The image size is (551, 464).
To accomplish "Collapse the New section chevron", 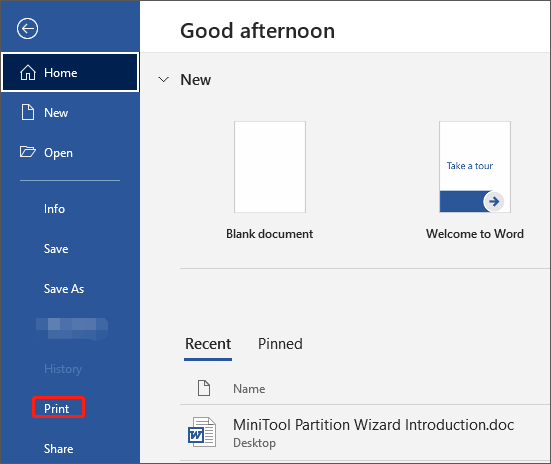I will 163,79.
